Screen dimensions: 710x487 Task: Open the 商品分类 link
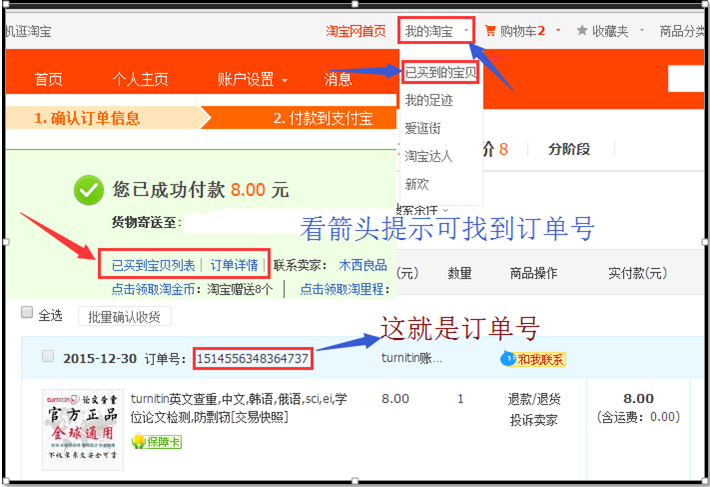tap(682, 31)
